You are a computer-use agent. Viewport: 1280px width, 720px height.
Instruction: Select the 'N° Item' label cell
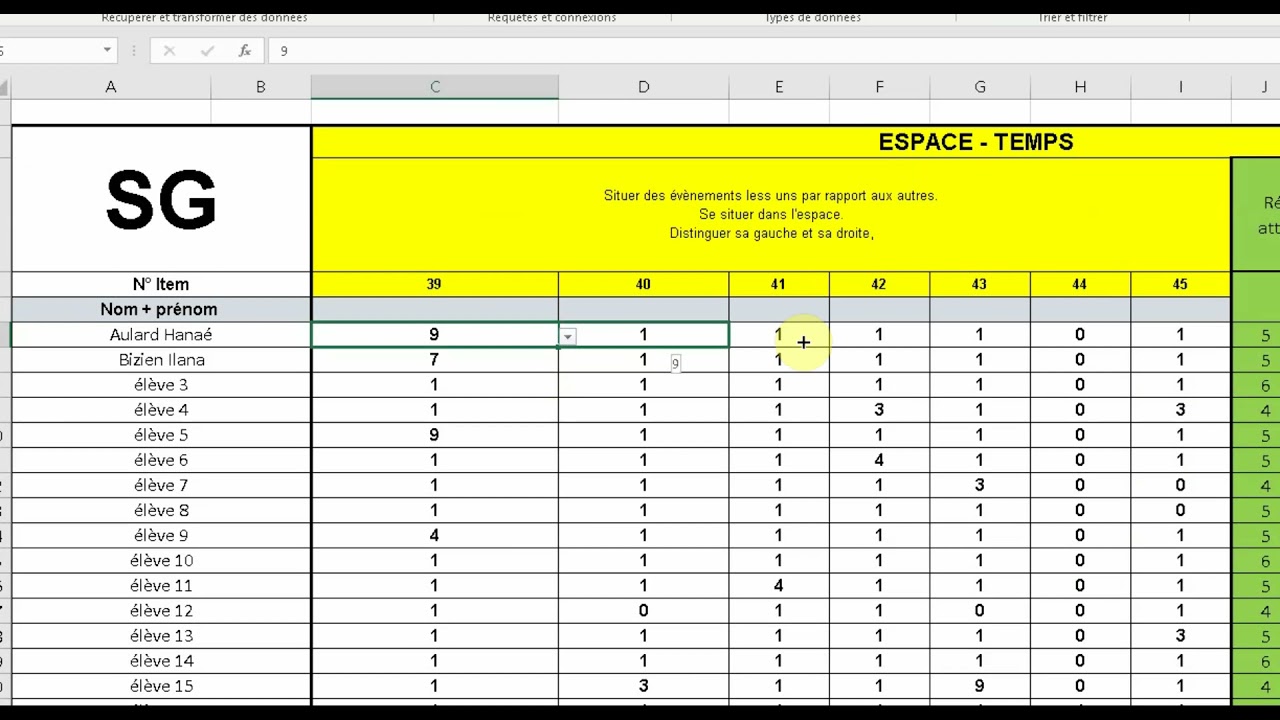pyautogui.click(x=161, y=284)
